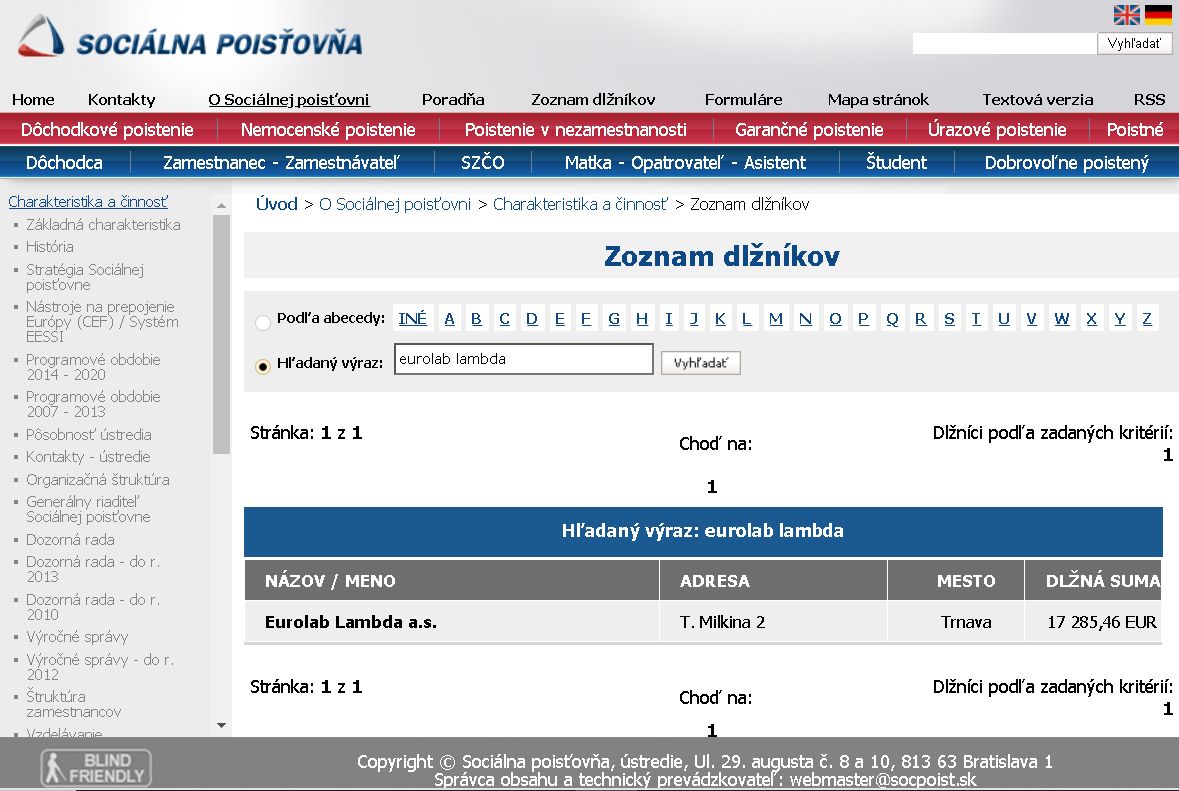This screenshot has height=791, width=1179.
Task: Click the 'Hľadaný výraz' text input field
Action: 523,359
